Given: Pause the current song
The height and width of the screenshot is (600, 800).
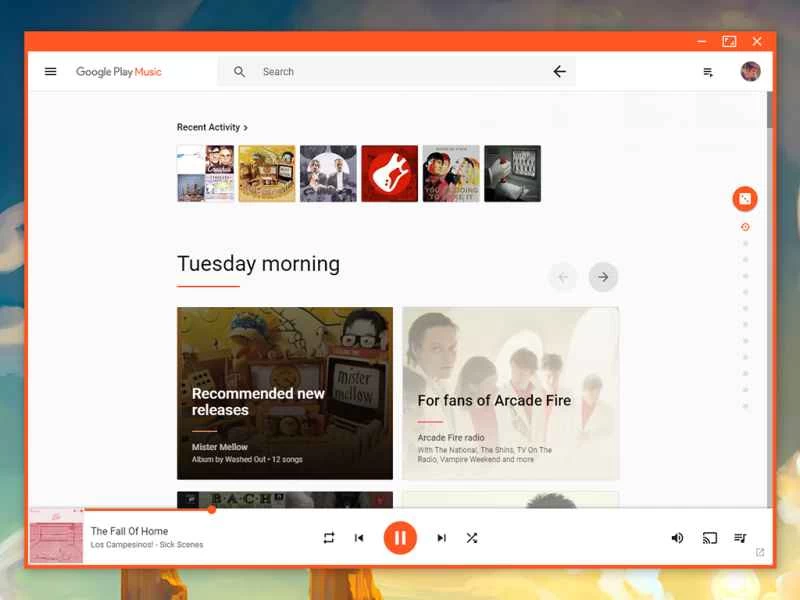Looking at the screenshot, I should pyautogui.click(x=400, y=538).
